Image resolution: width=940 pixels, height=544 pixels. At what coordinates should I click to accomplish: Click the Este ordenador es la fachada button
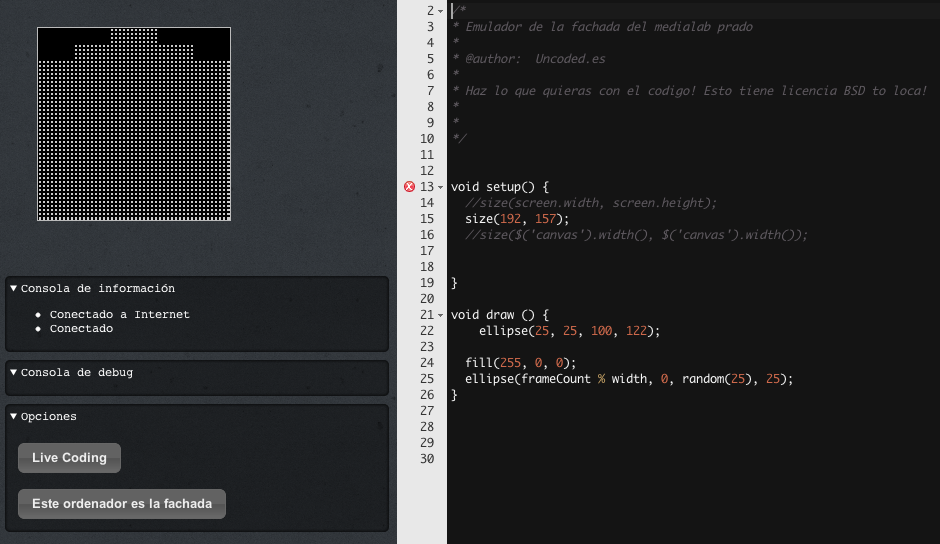122,504
